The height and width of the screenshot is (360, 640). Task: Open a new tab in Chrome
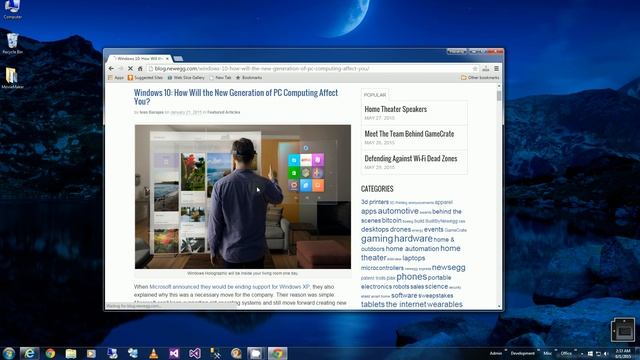(x=178, y=59)
